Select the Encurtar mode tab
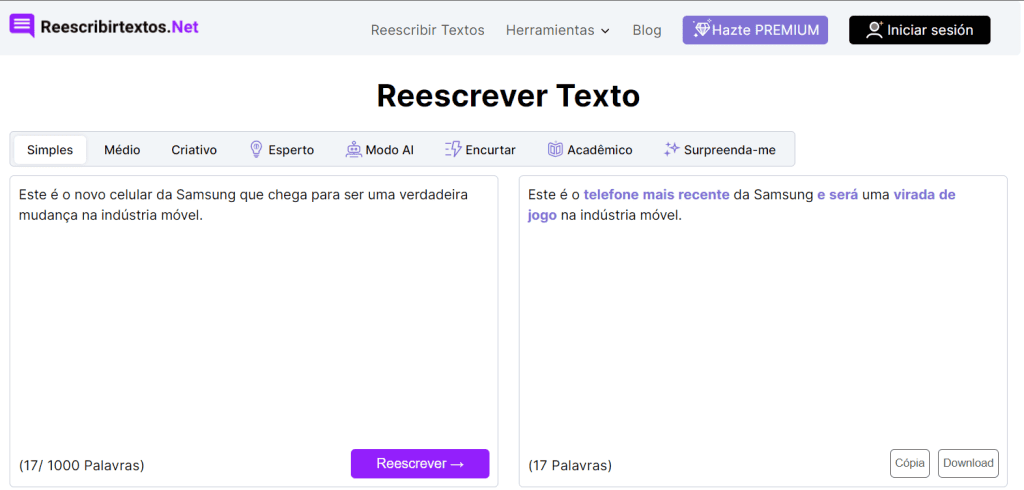Image resolution: width=1024 pixels, height=490 pixels. point(480,150)
